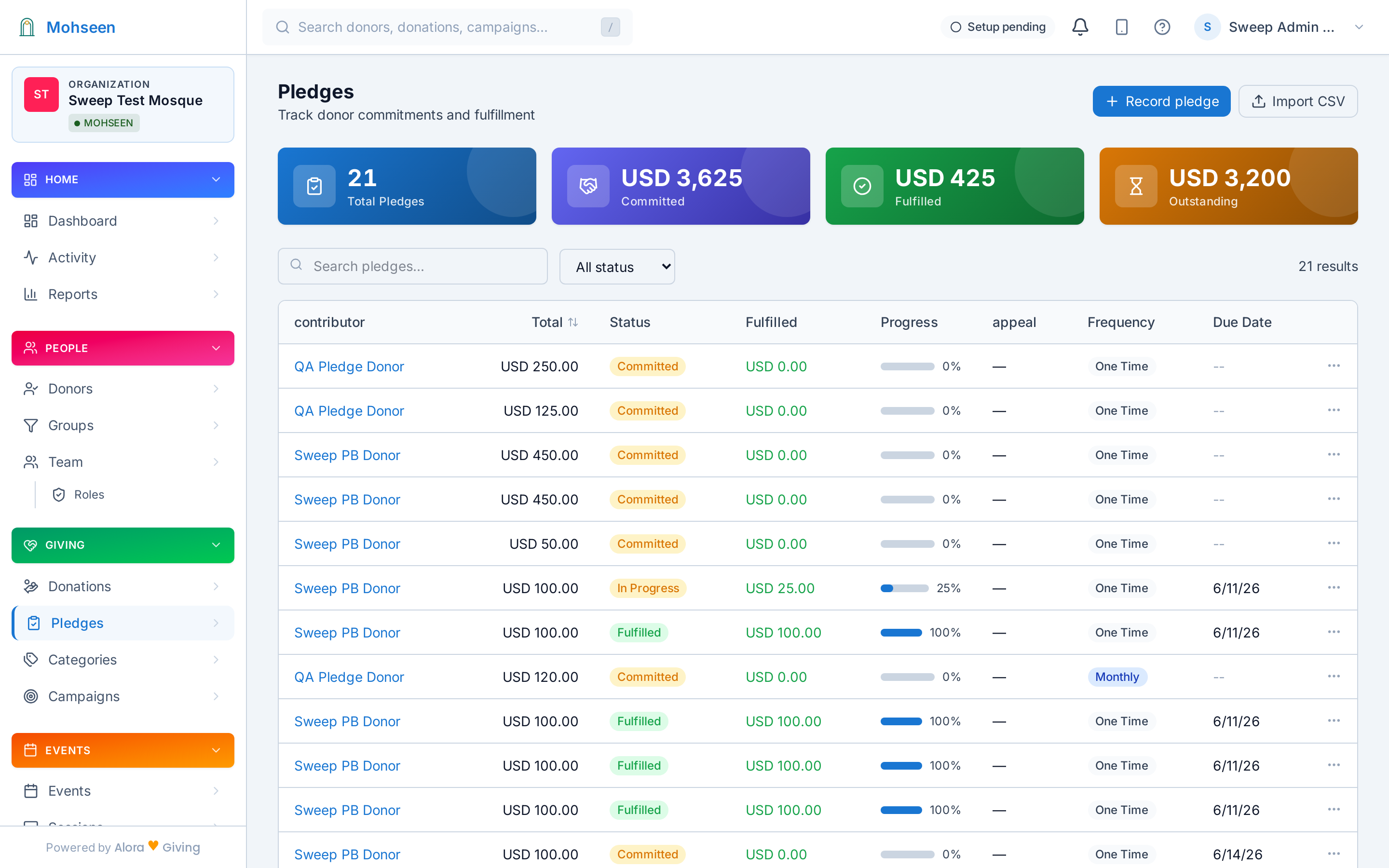Click the Roles shield icon
The width and height of the screenshot is (1389, 868).
(58, 495)
